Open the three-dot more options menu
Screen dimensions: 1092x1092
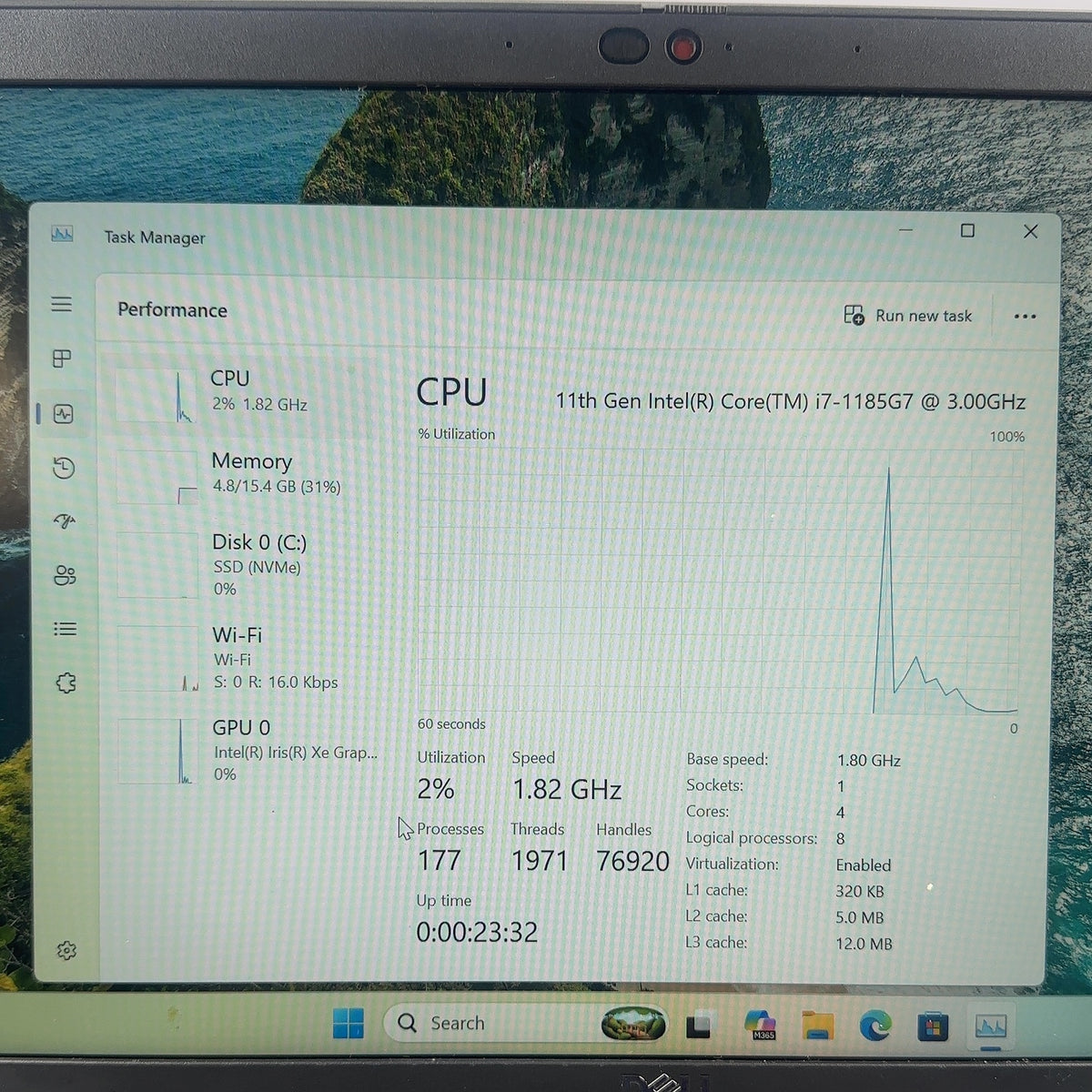coord(1025,317)
